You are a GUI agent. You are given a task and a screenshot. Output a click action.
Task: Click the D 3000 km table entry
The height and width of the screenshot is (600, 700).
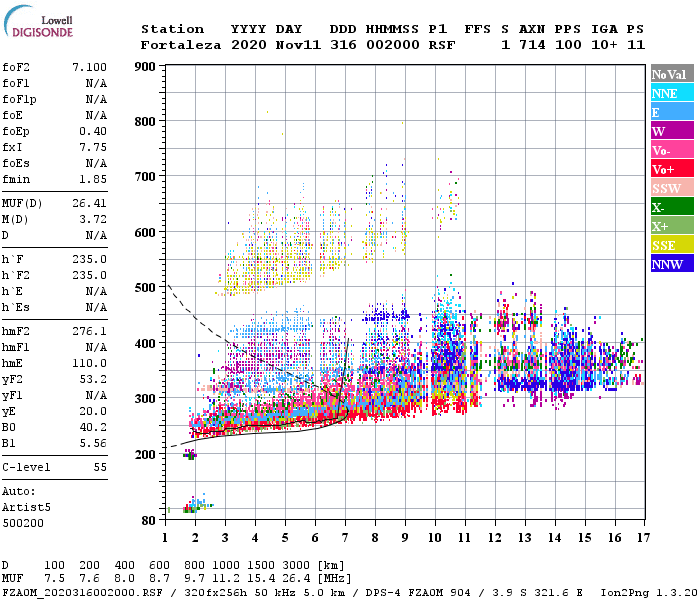(296, 566)
